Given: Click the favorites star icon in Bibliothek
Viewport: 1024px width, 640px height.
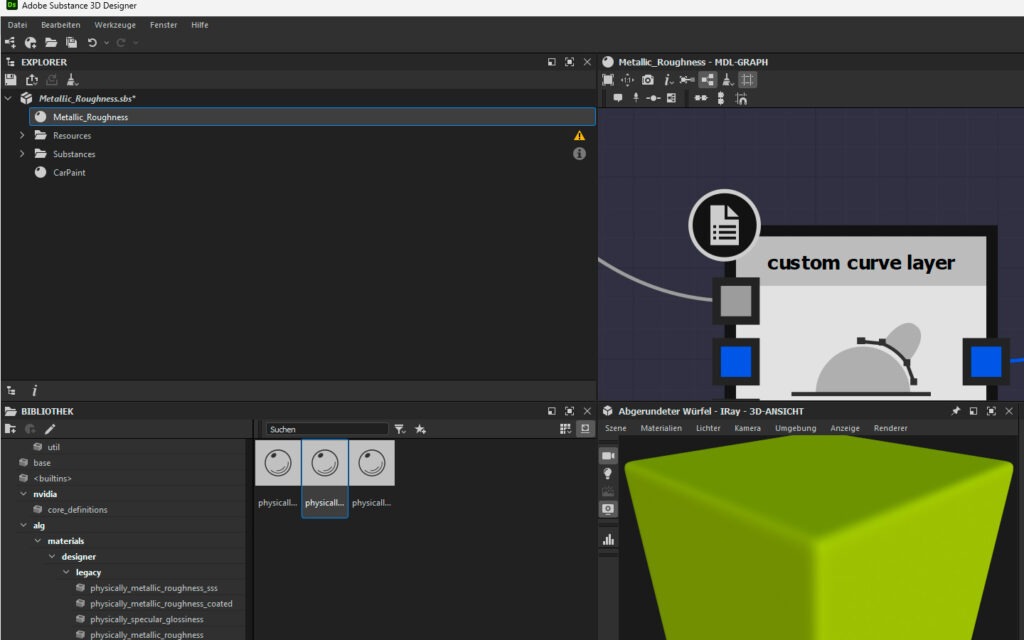Looking at the screenshot, I should [421, 429].
